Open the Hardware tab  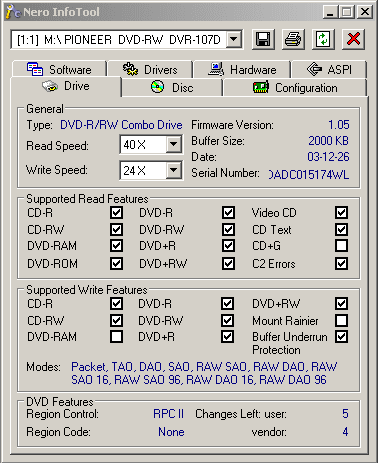(242, 69)
